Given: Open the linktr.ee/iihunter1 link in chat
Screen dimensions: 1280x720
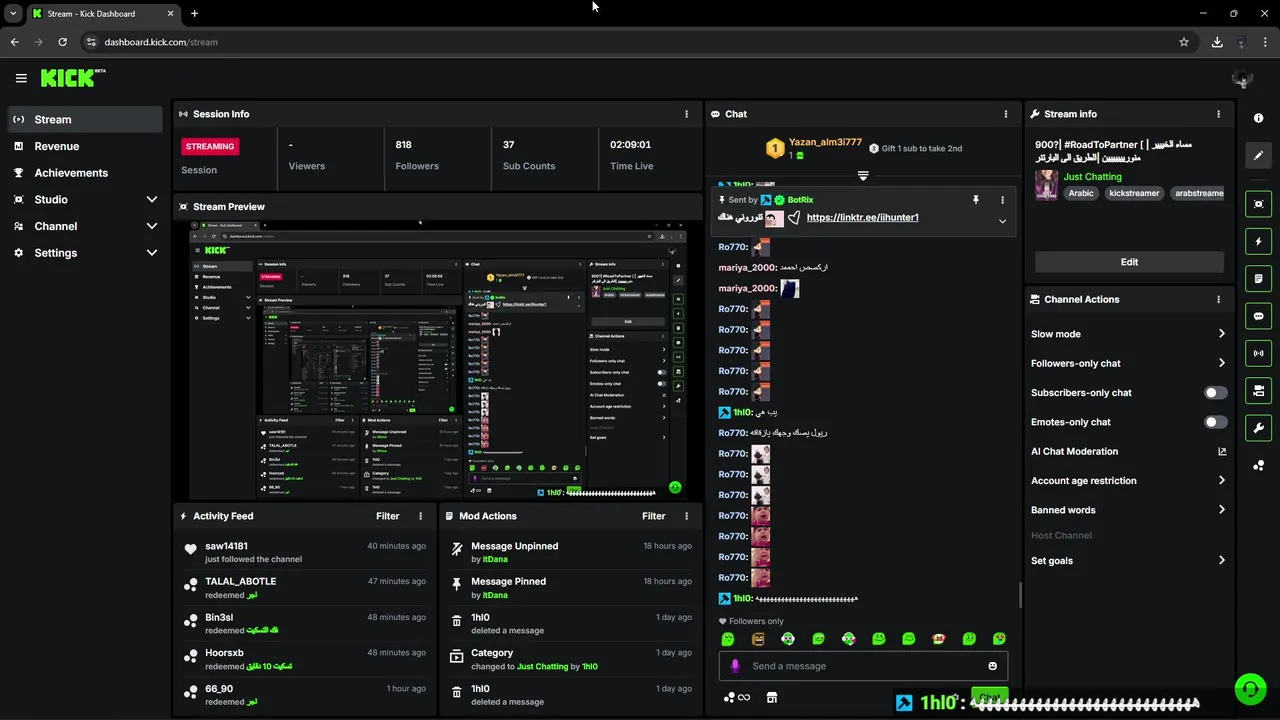Looking at the screenshot, I should pyautogui.click(x=862, y=218).
